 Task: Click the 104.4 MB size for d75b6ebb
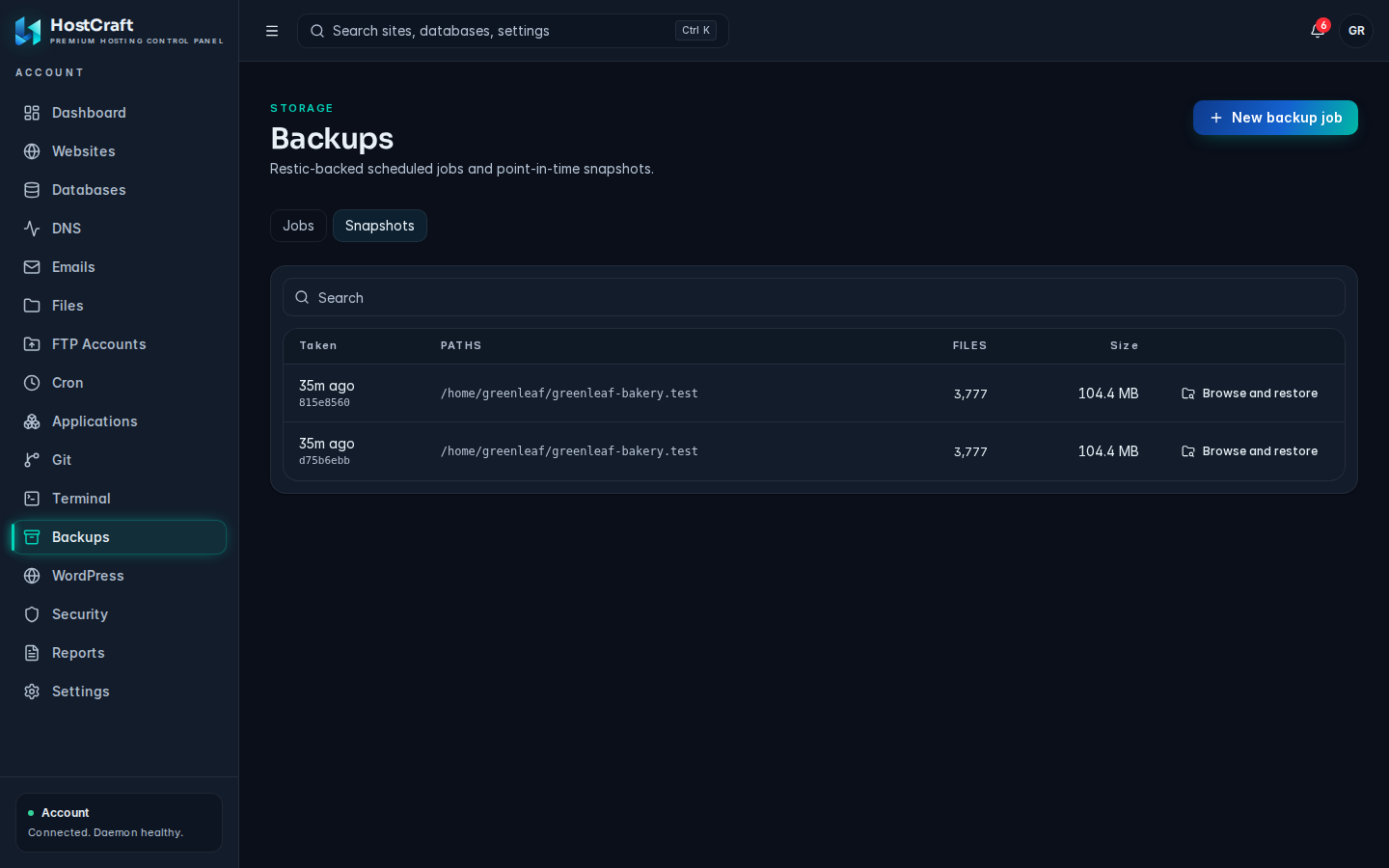point(1108,451)
